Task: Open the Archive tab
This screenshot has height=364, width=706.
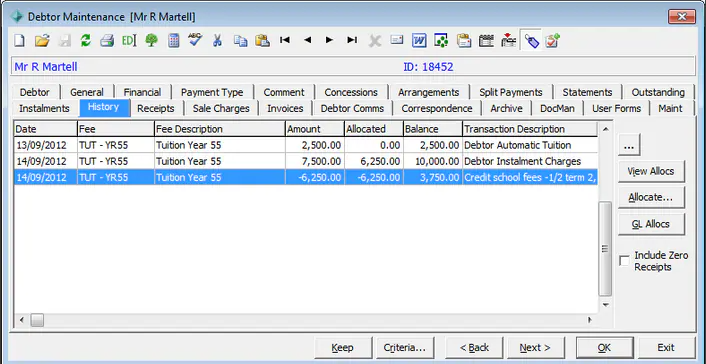Action: tap(507, 109)
